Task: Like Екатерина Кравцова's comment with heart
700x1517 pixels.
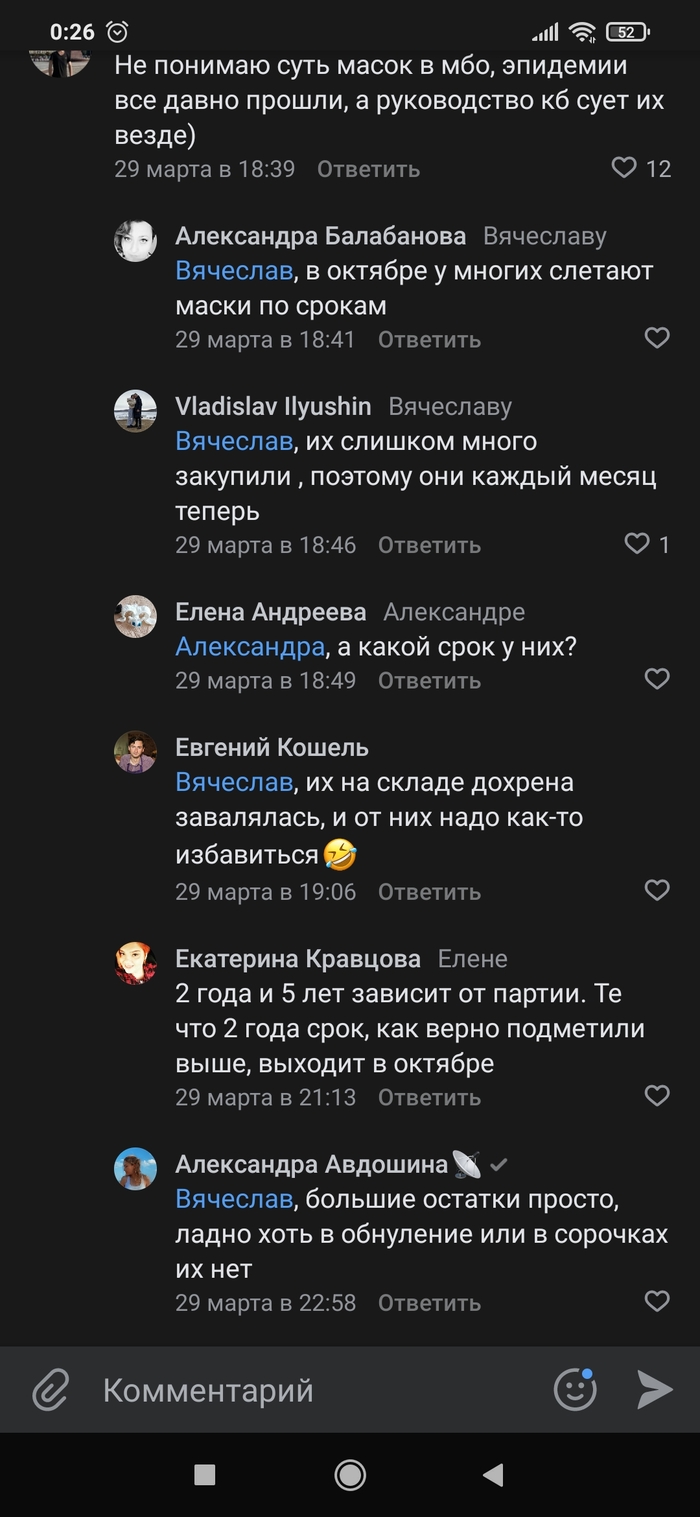Action: coord(657,1096)
